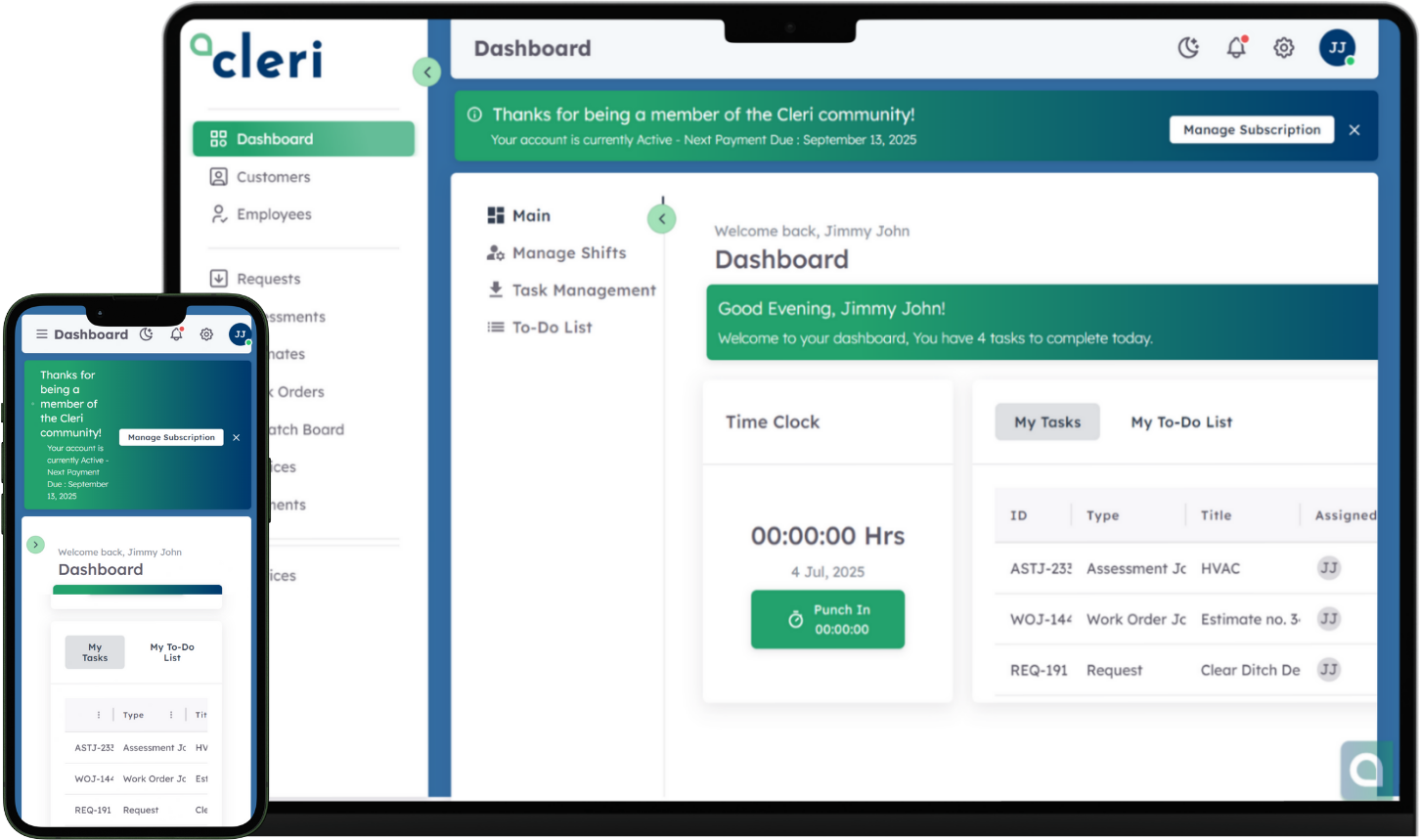Click the Task Management download icon

coord(496,289)
